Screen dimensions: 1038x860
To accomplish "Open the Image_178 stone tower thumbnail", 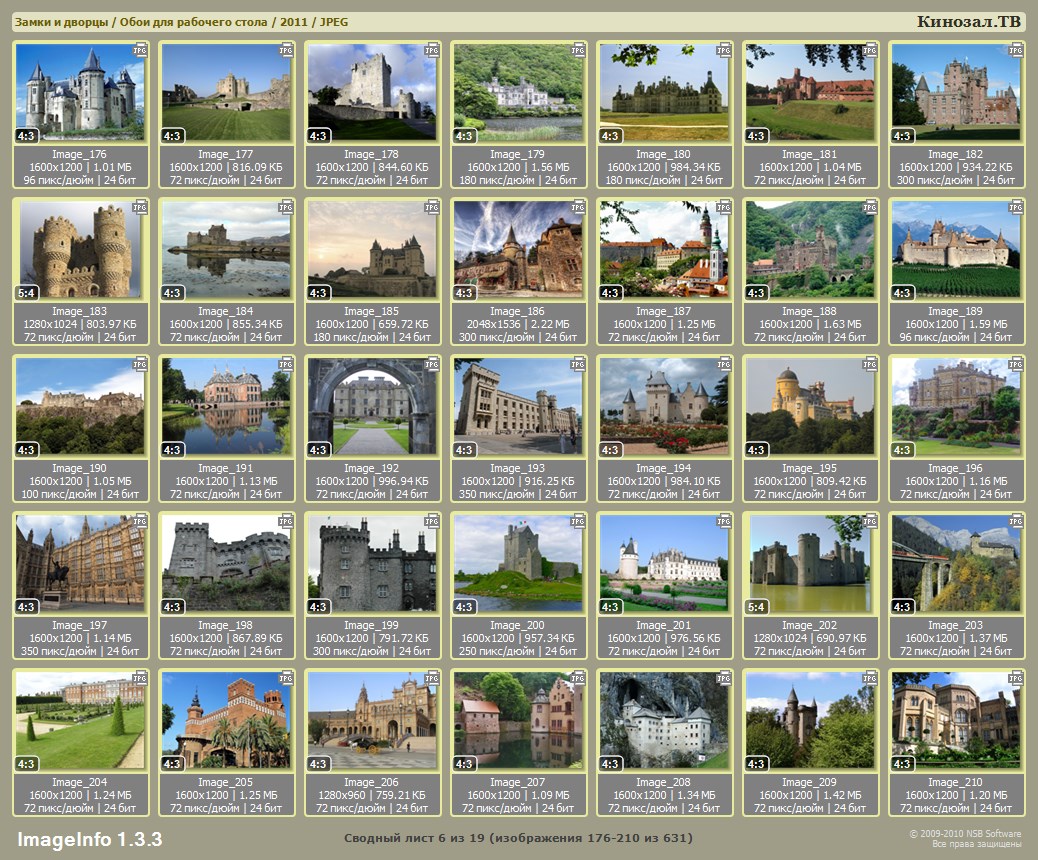I will (372, 92).
